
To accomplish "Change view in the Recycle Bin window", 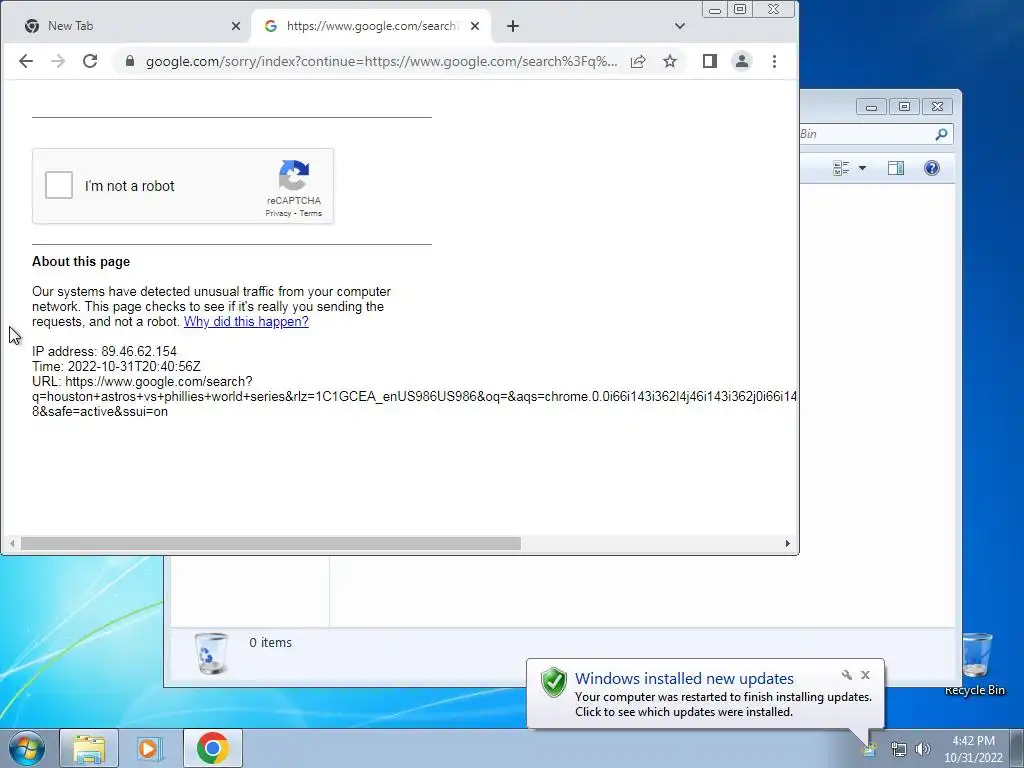I will point(841,168).
